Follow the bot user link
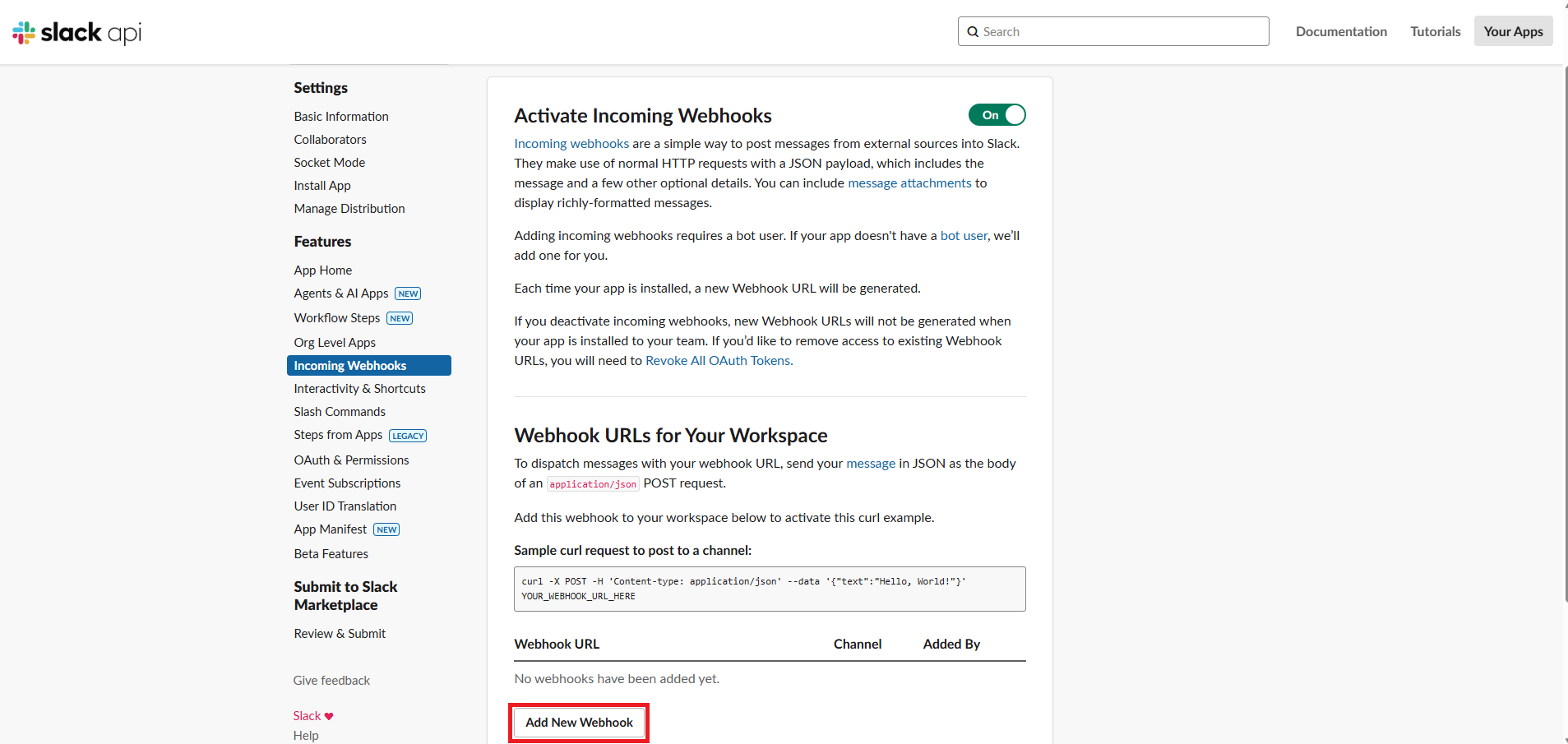 point(964,236)
